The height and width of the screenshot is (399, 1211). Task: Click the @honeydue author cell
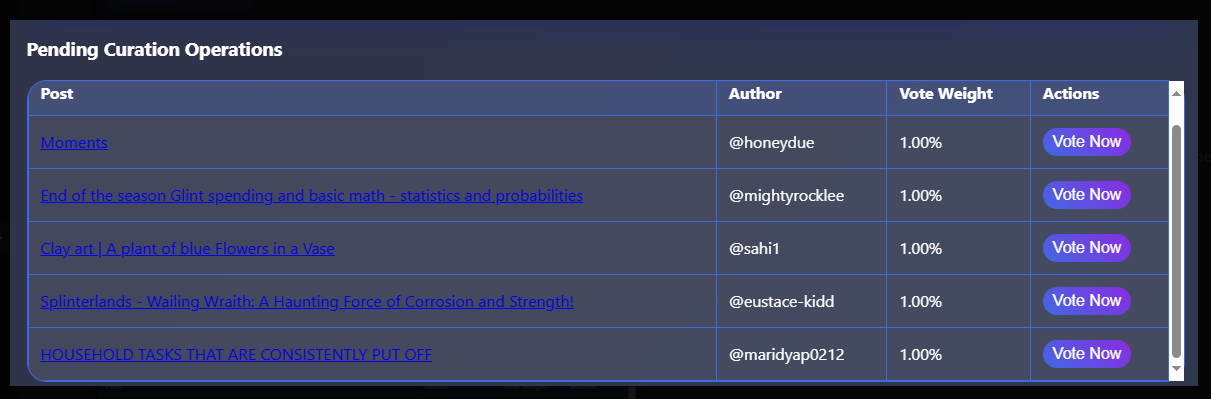(801, 142)
